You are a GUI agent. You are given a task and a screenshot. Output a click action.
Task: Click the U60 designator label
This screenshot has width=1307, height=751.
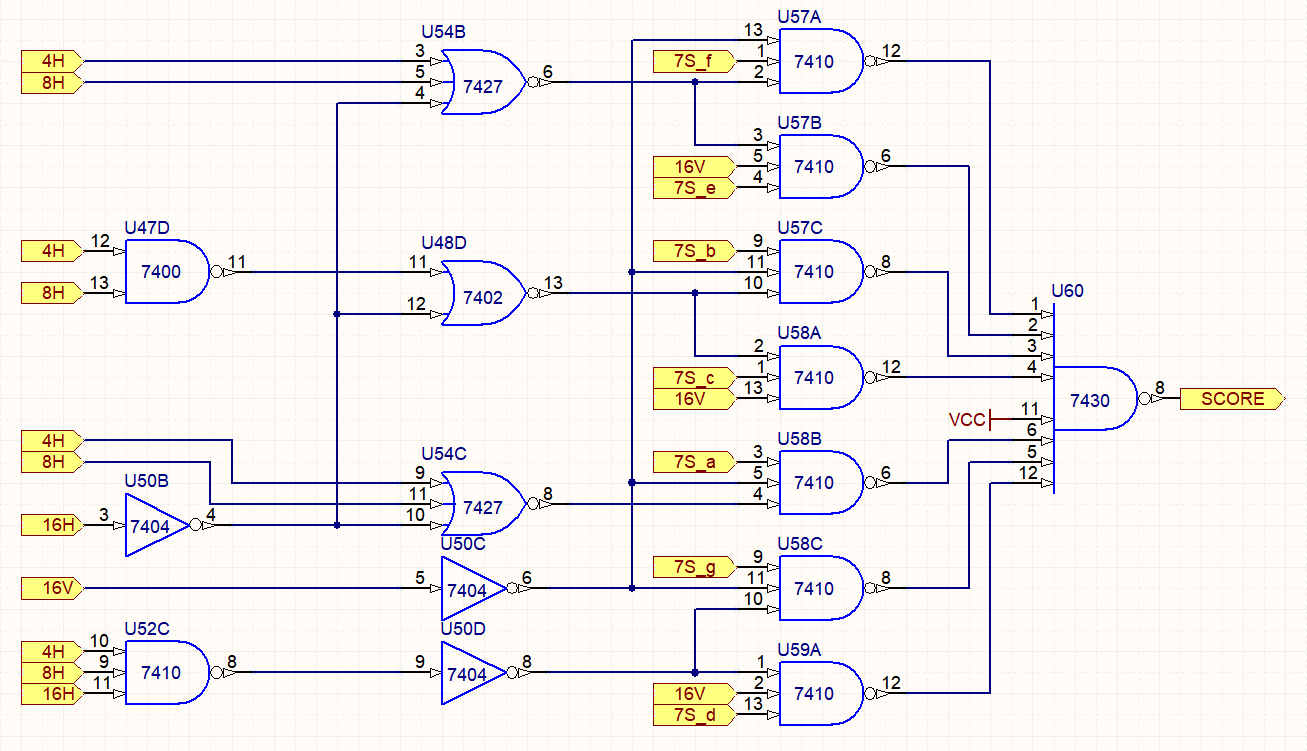click(1068, 291)
